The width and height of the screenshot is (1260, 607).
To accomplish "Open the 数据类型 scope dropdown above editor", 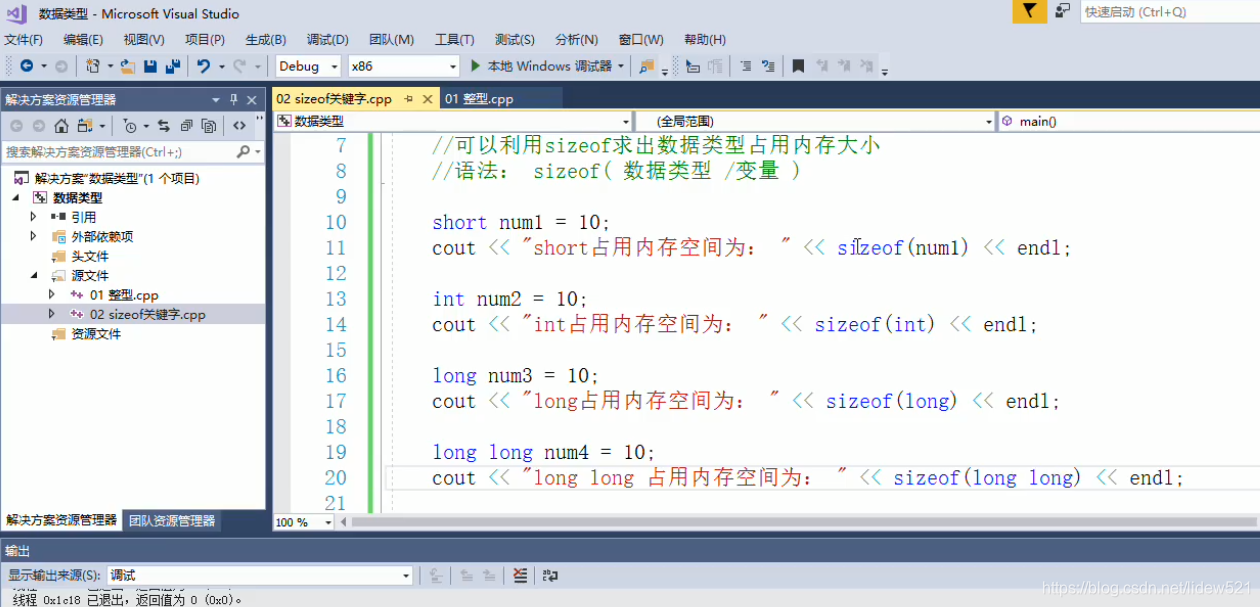I will click(453, 121).
